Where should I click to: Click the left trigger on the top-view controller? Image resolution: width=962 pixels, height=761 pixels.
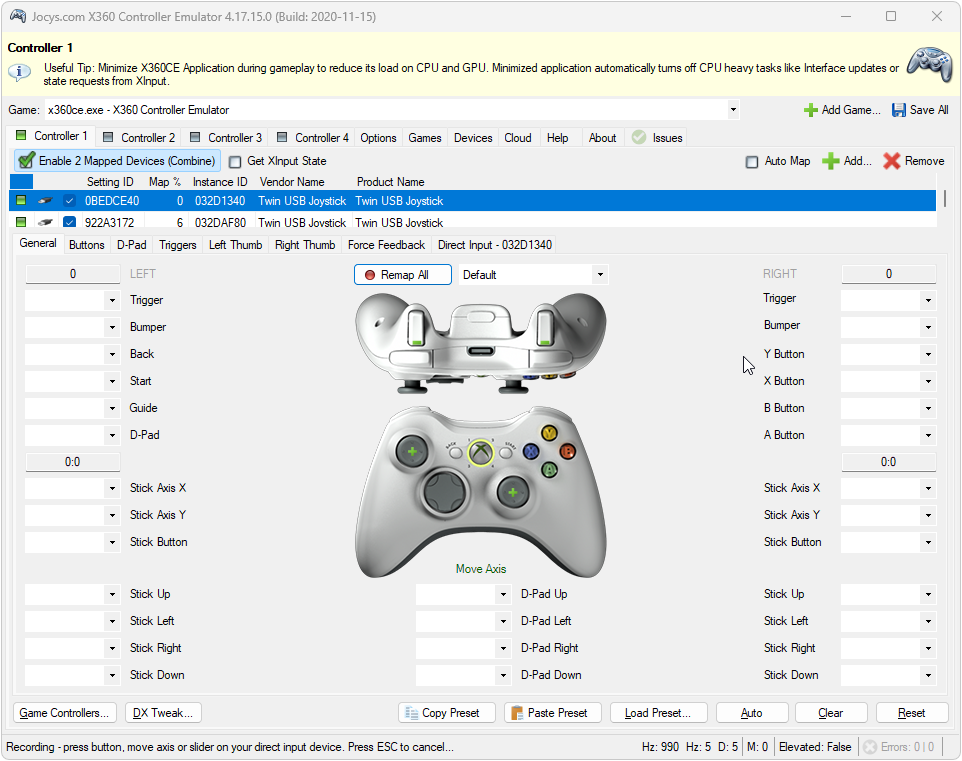[x=416, y=328]
